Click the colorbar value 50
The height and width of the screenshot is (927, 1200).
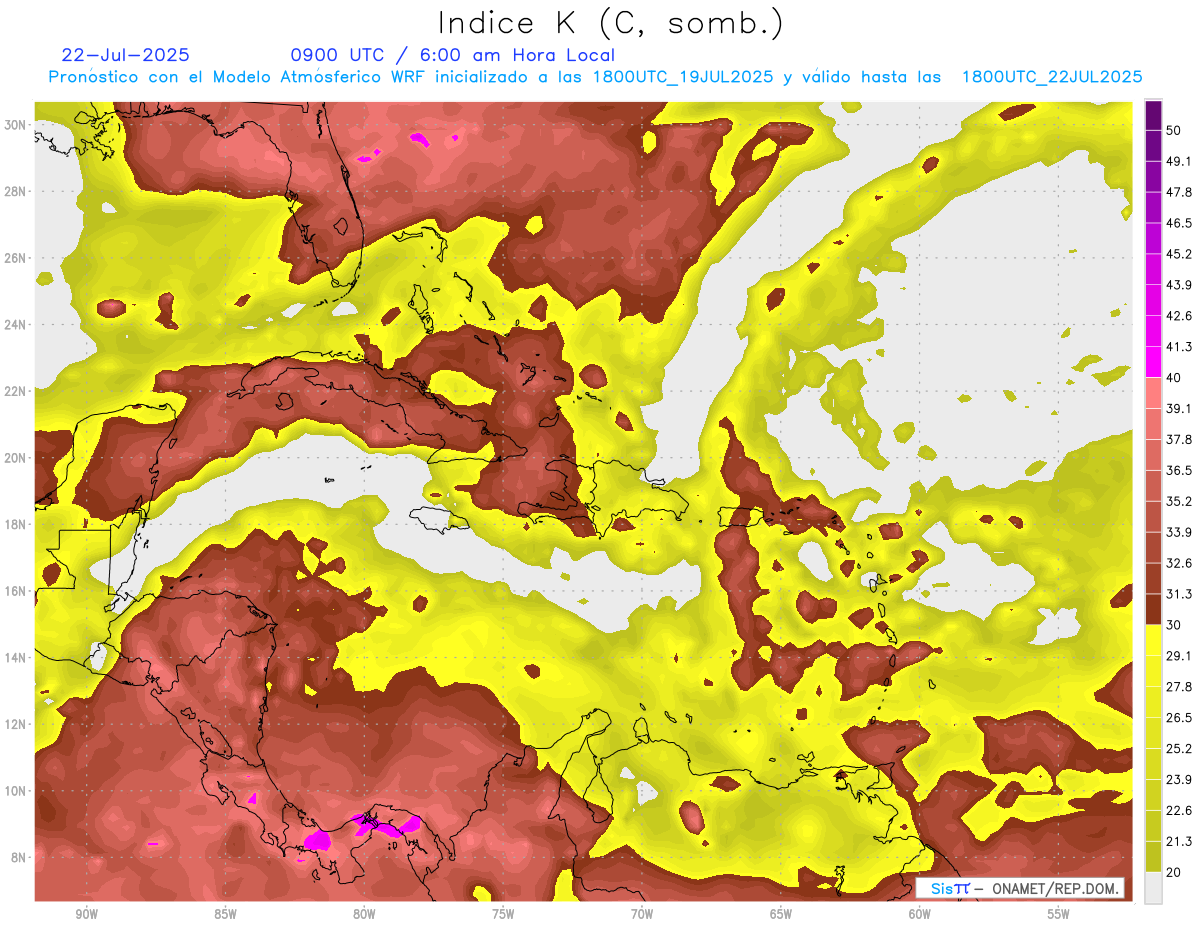(x=1174, y=129)
